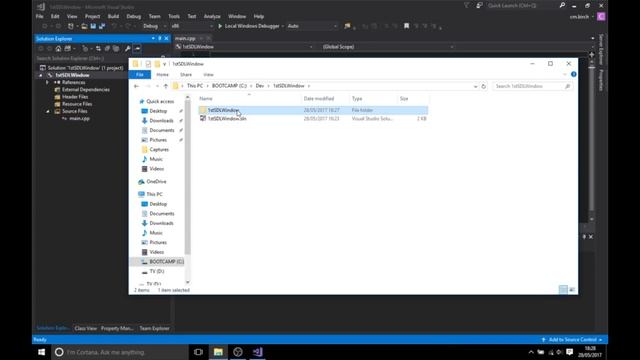Switch File Explorer to large icons view
Screen dimensions: 640x360
click(x=572, y=289)
